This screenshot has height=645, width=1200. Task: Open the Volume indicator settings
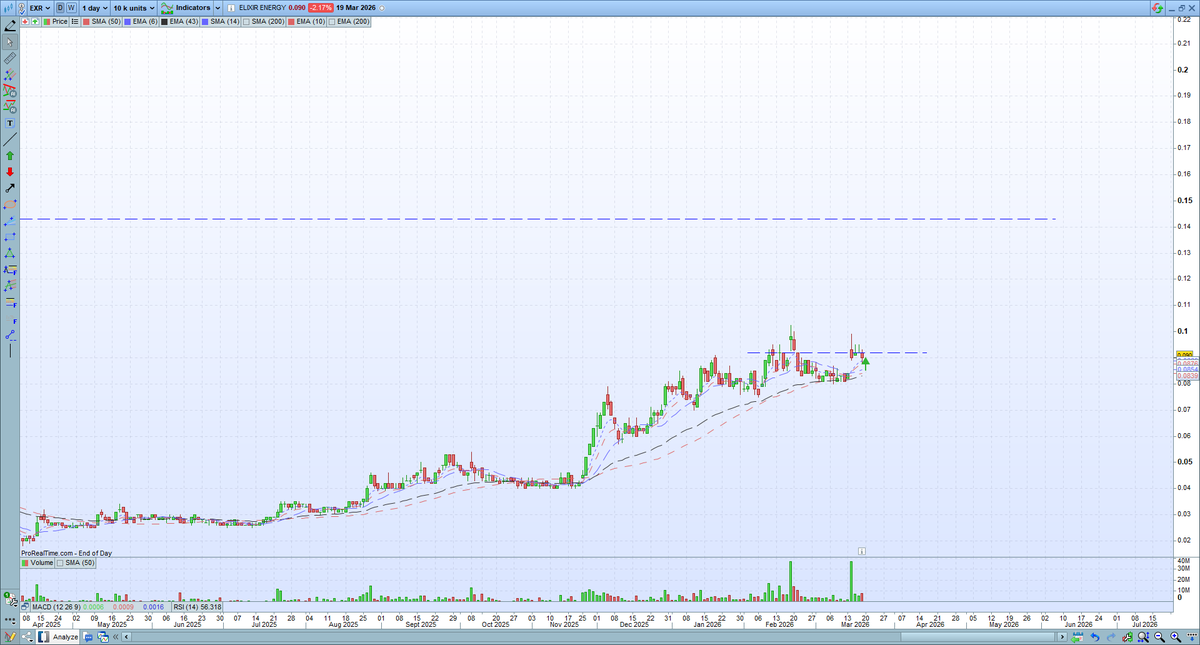(x=37, y=563)
